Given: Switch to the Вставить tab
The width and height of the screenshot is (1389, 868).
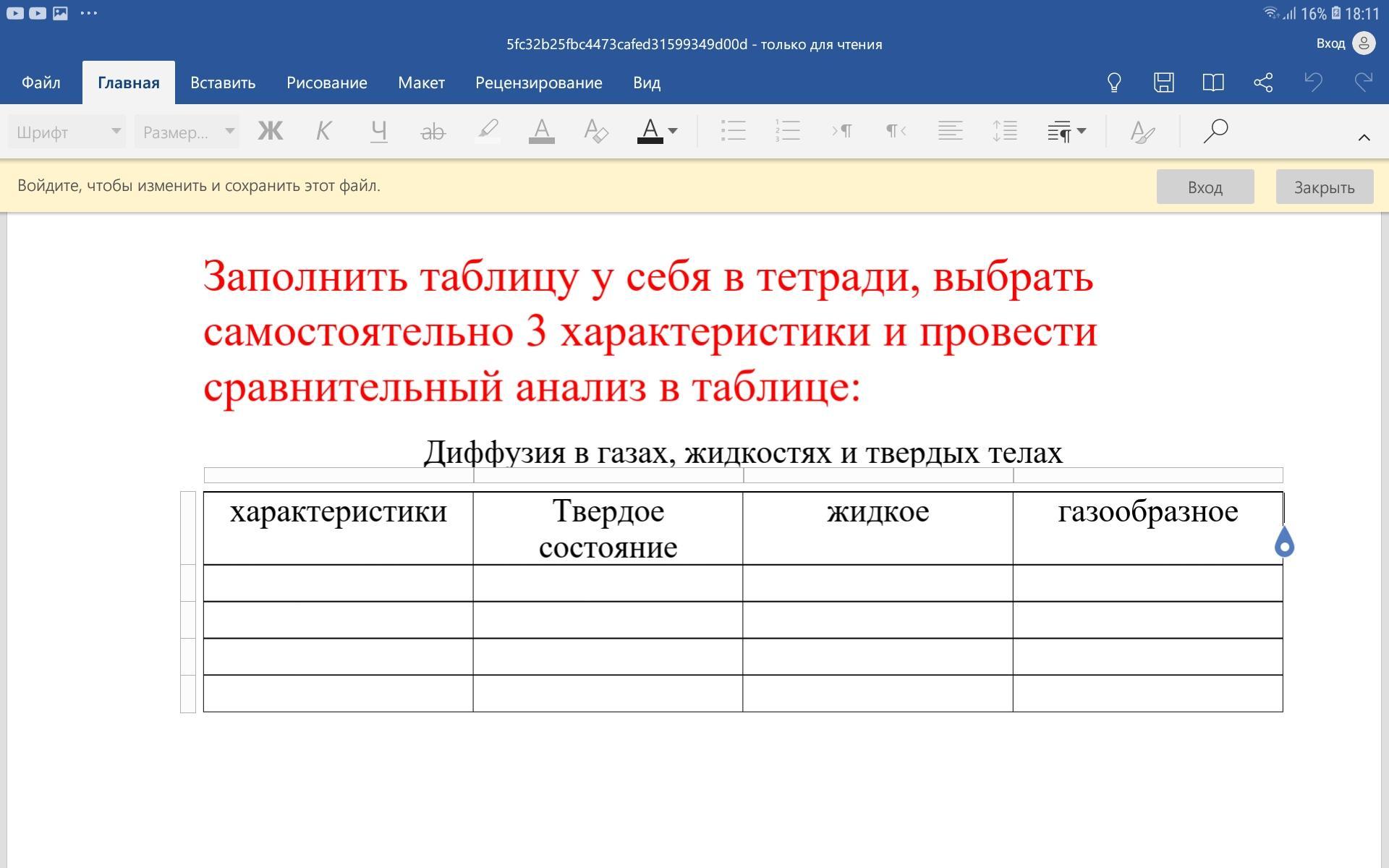Looking at the screenshot, I should [223, 82].
